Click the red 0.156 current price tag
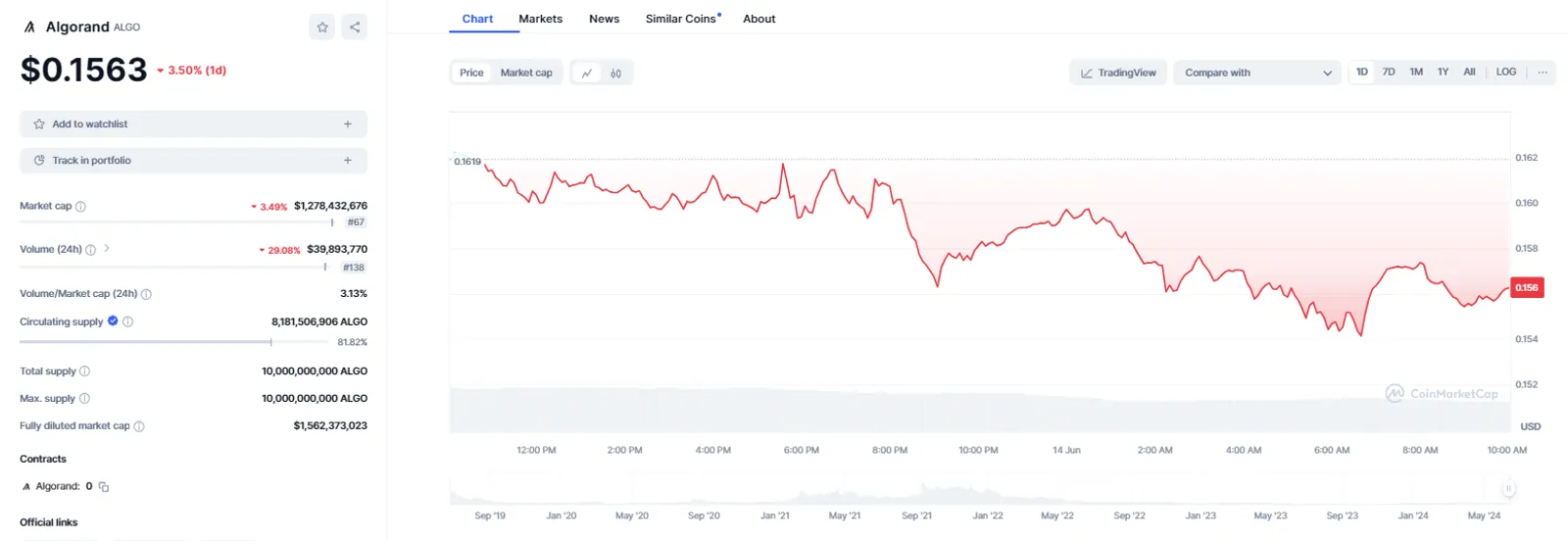 click(x=1527, y=287)
